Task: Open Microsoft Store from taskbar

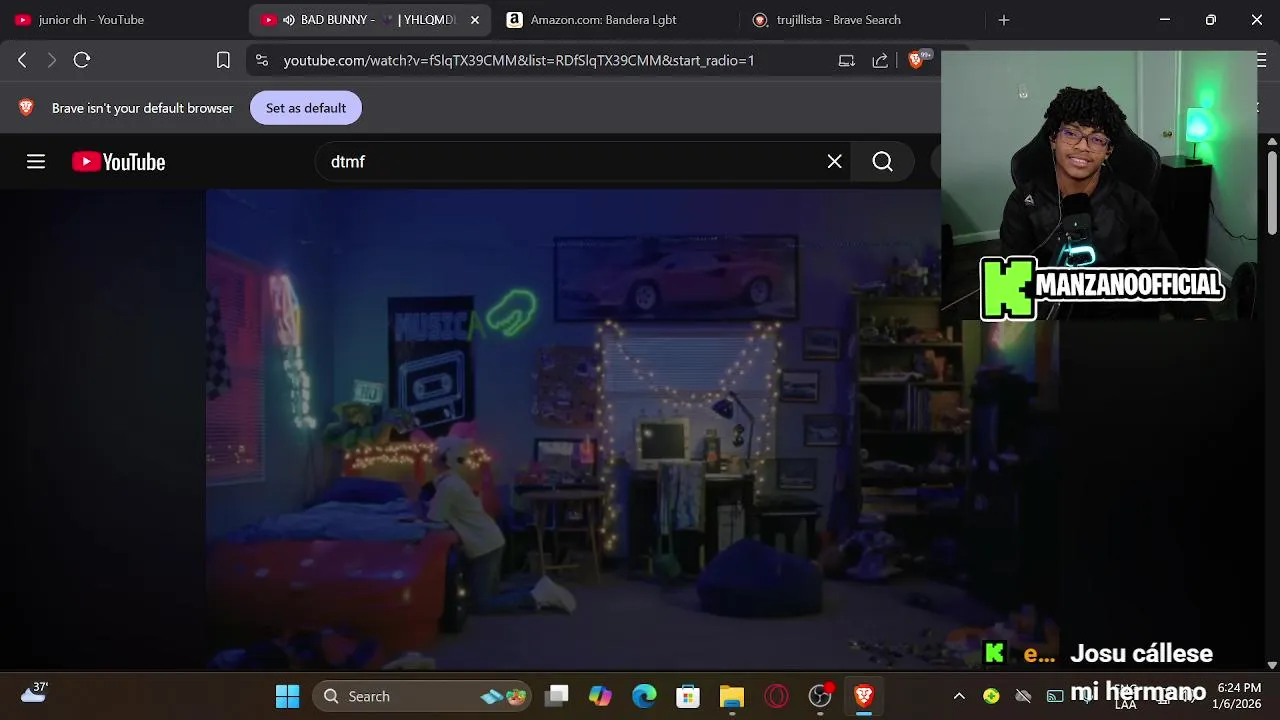Action: pos(688,696)
